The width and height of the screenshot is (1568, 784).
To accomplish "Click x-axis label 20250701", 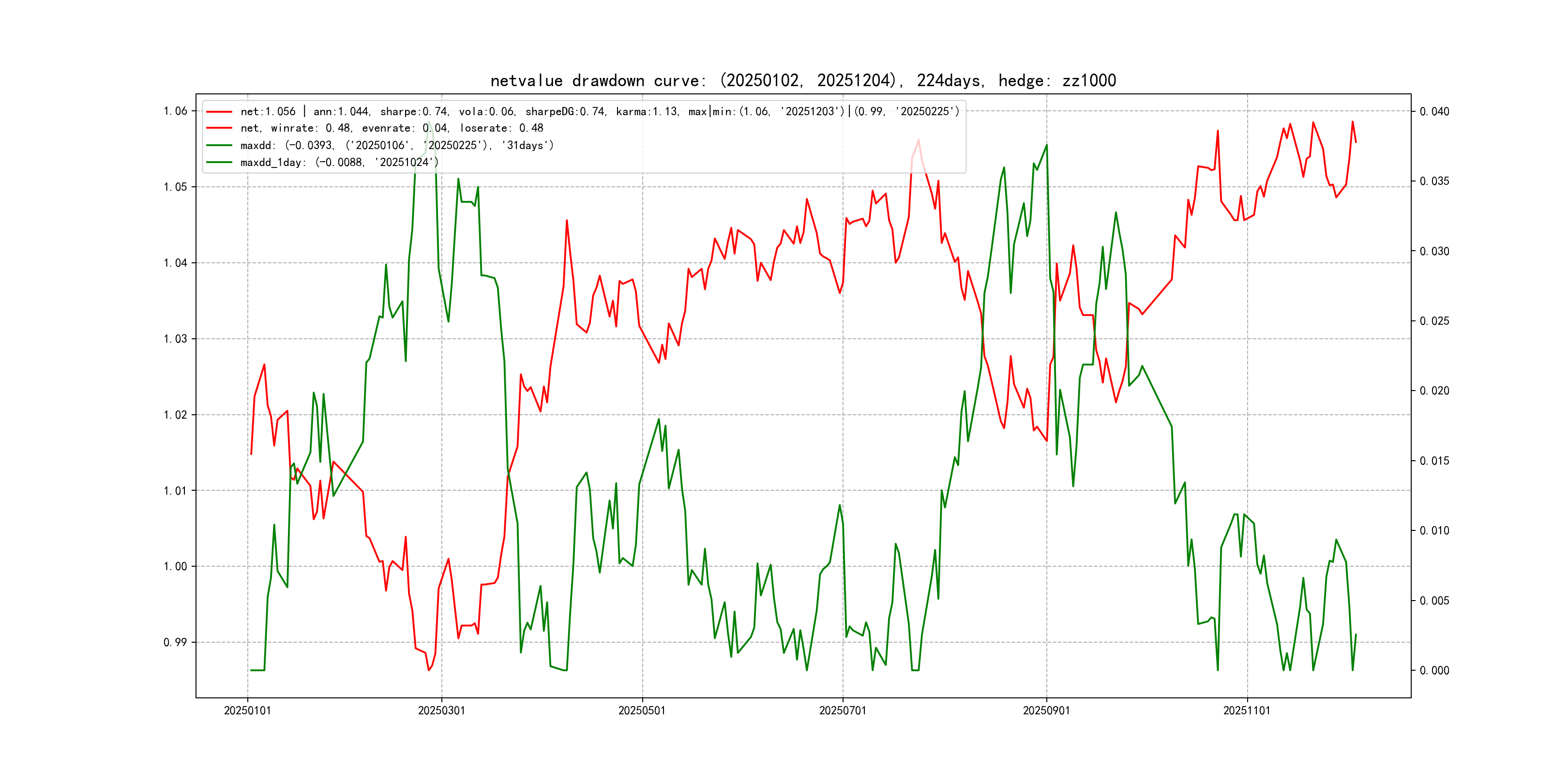I will [x=843, y=710].
